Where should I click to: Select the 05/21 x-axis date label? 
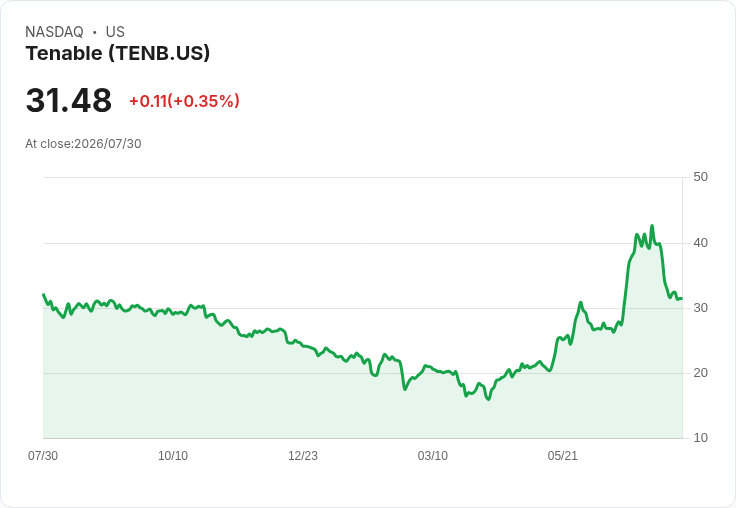coord(562,456)
